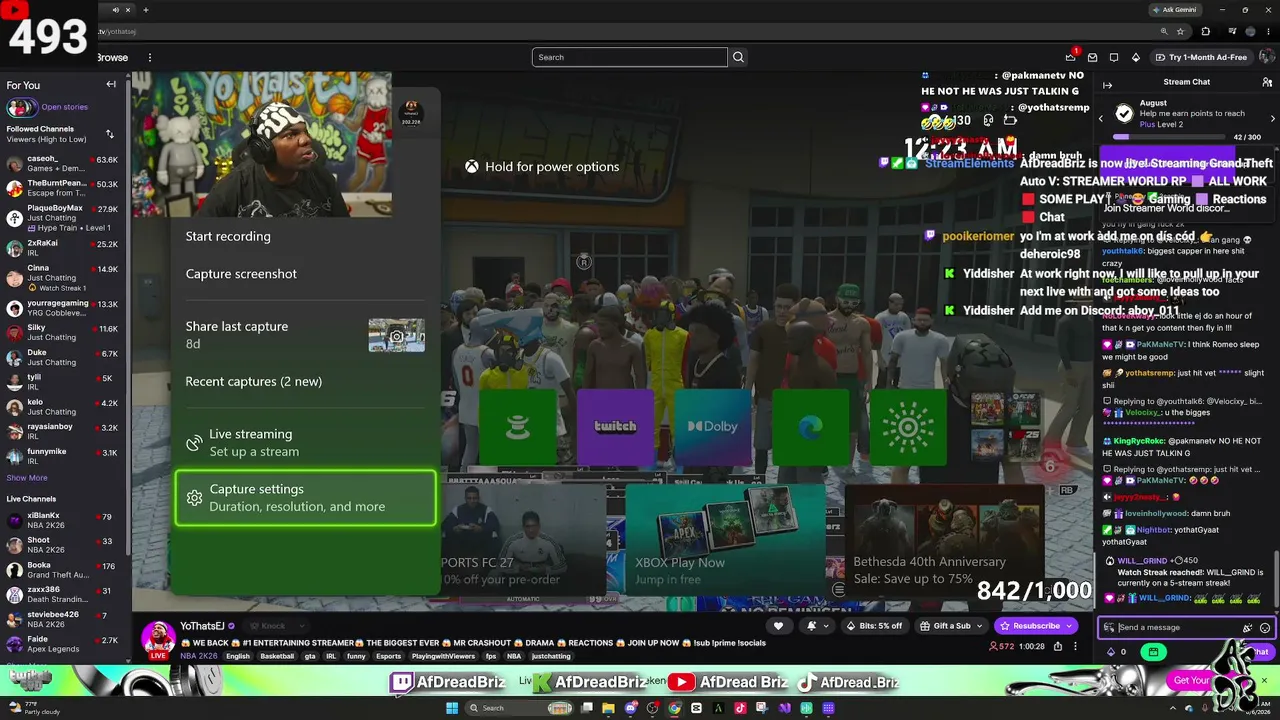This screenshot has width=1280, height=720.
Task: Open the YoThatsEJ channel name link
Action: coord(202,626)
